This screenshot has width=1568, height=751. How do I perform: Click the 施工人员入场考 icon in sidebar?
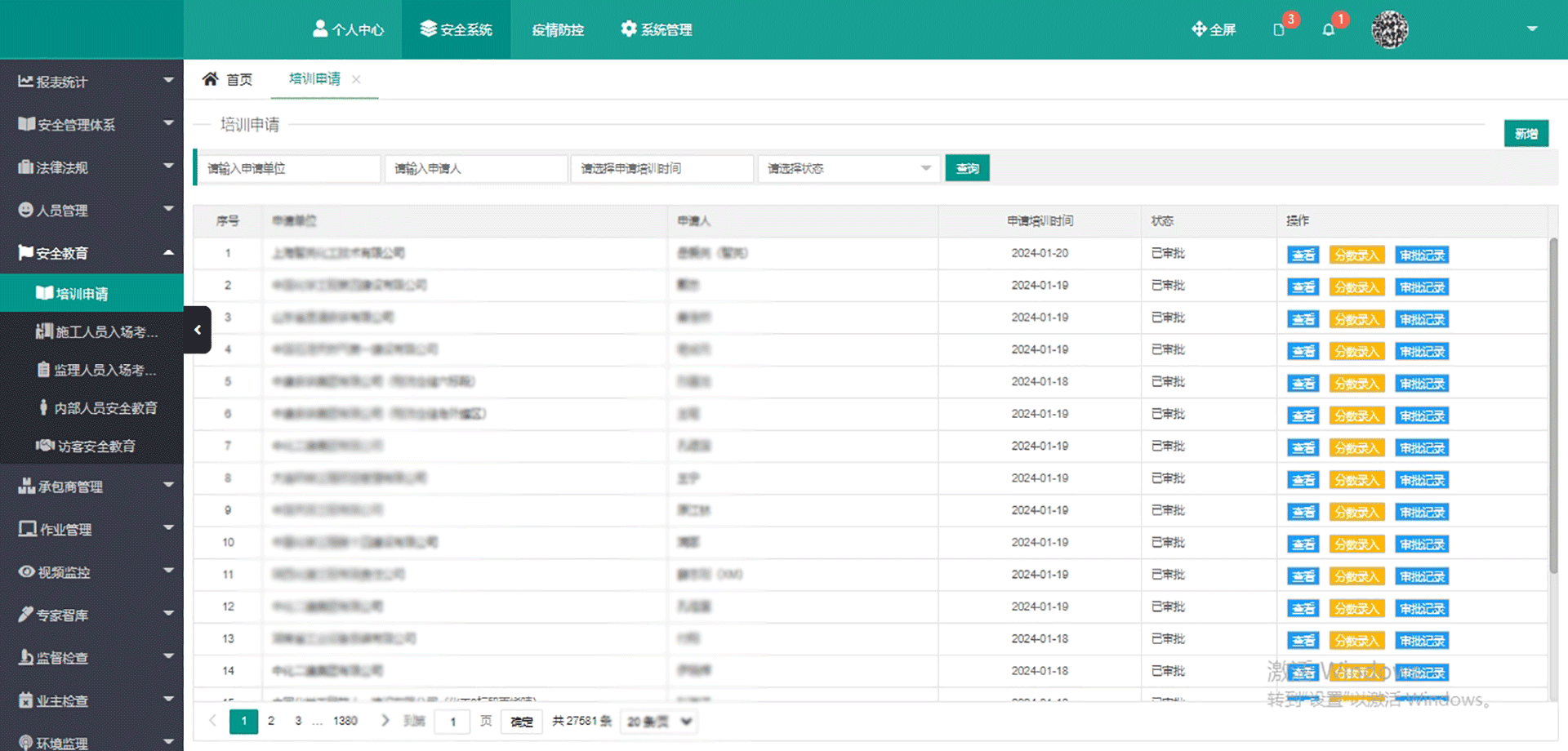pyautogui.click(x=44, y=331)
